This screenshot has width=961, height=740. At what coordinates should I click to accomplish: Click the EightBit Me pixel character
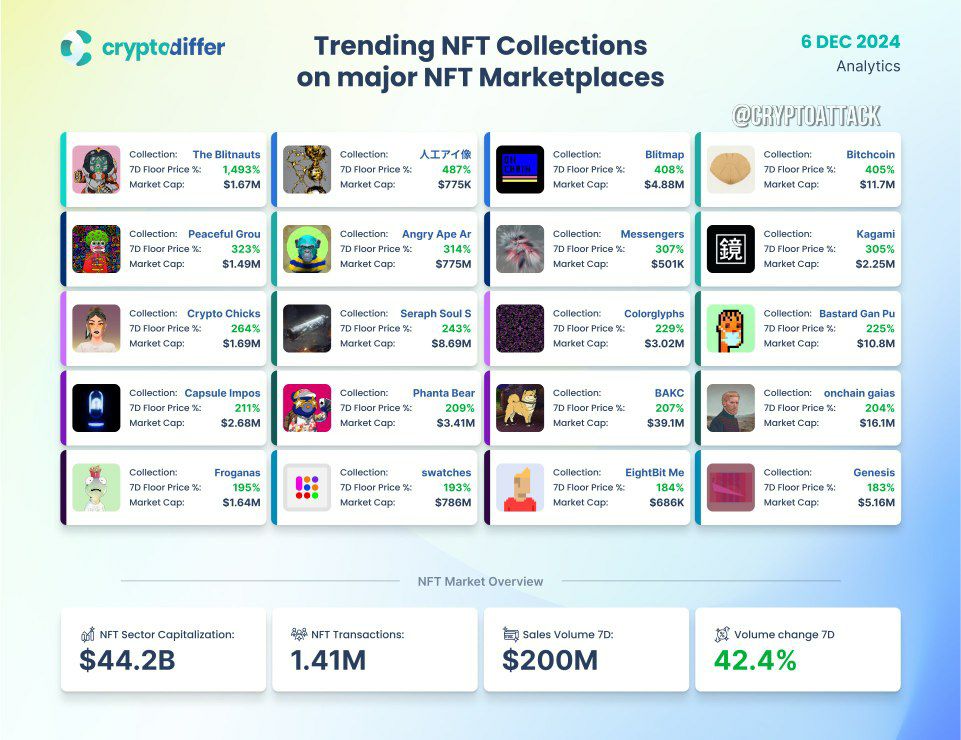(x=520, y=487)
